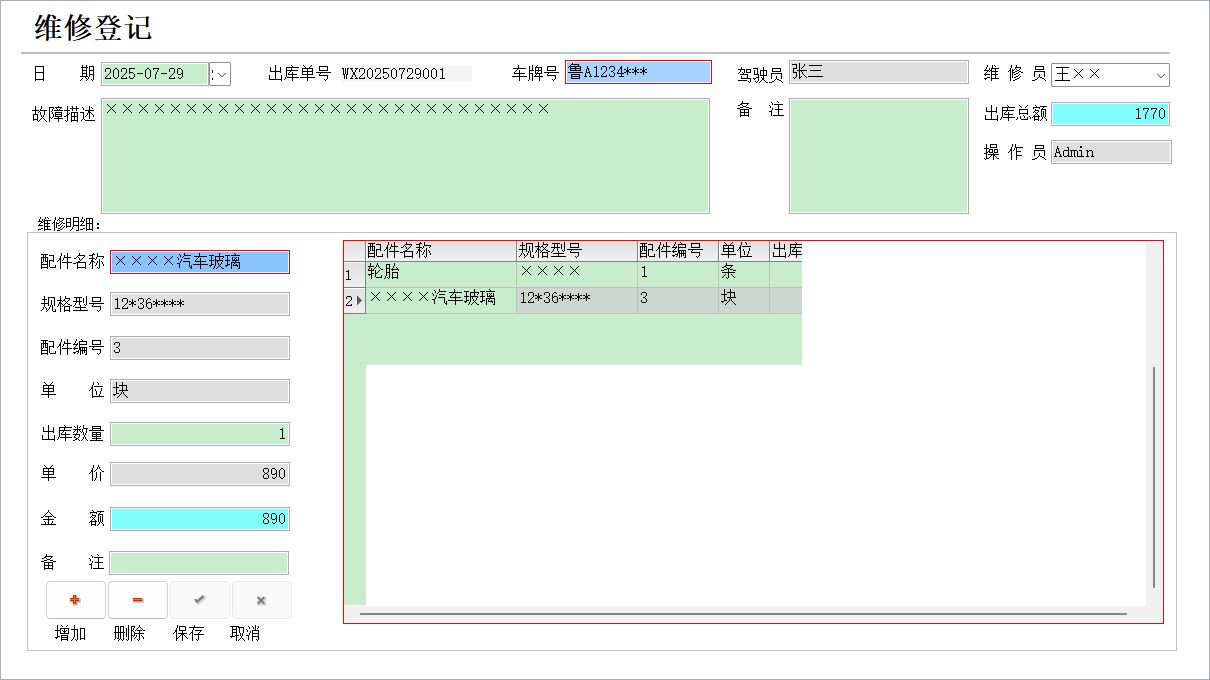The image size is (1210, 680).
Task: Click the red minus 删除 icon button
Action: coord(138,600)
